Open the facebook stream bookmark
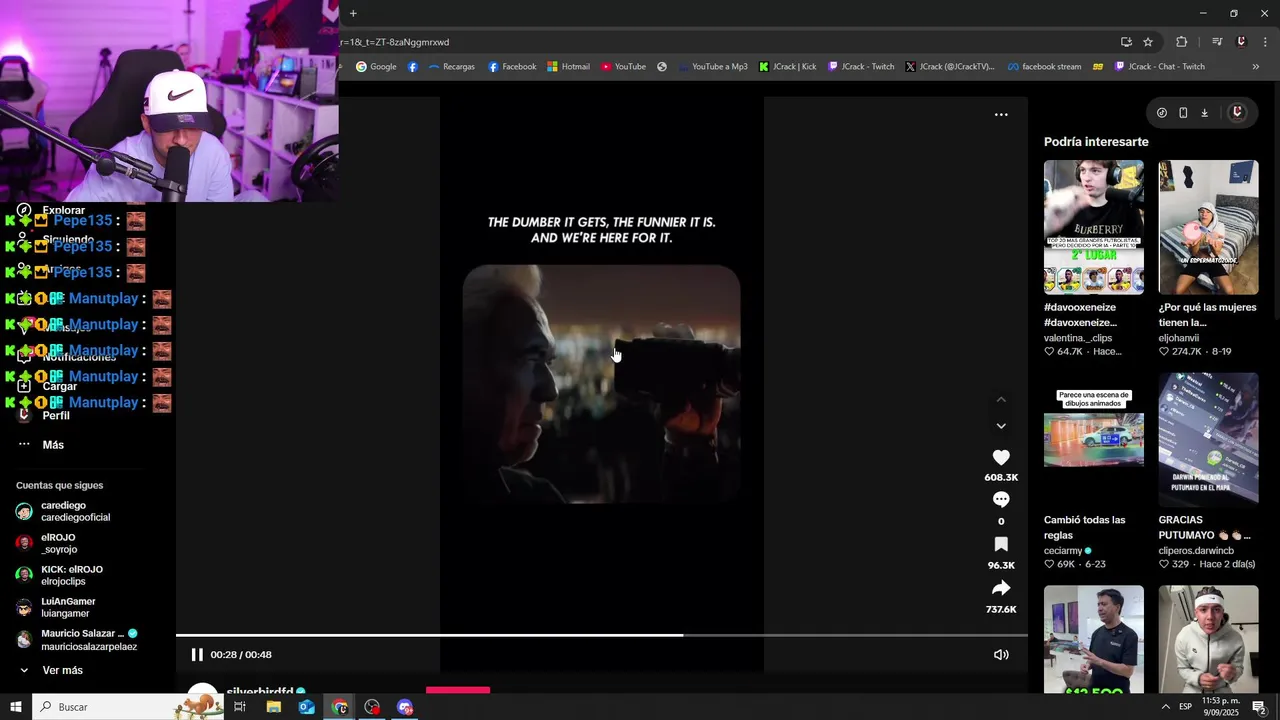Image resolution: width=1280 pixels, height=720 pixels. click(1044, 67)
